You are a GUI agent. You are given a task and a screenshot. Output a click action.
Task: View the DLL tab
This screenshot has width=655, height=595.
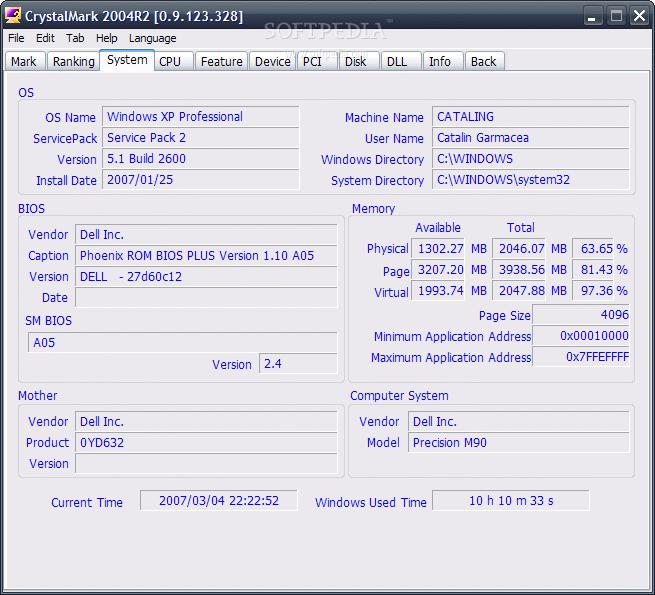[397, 62]
